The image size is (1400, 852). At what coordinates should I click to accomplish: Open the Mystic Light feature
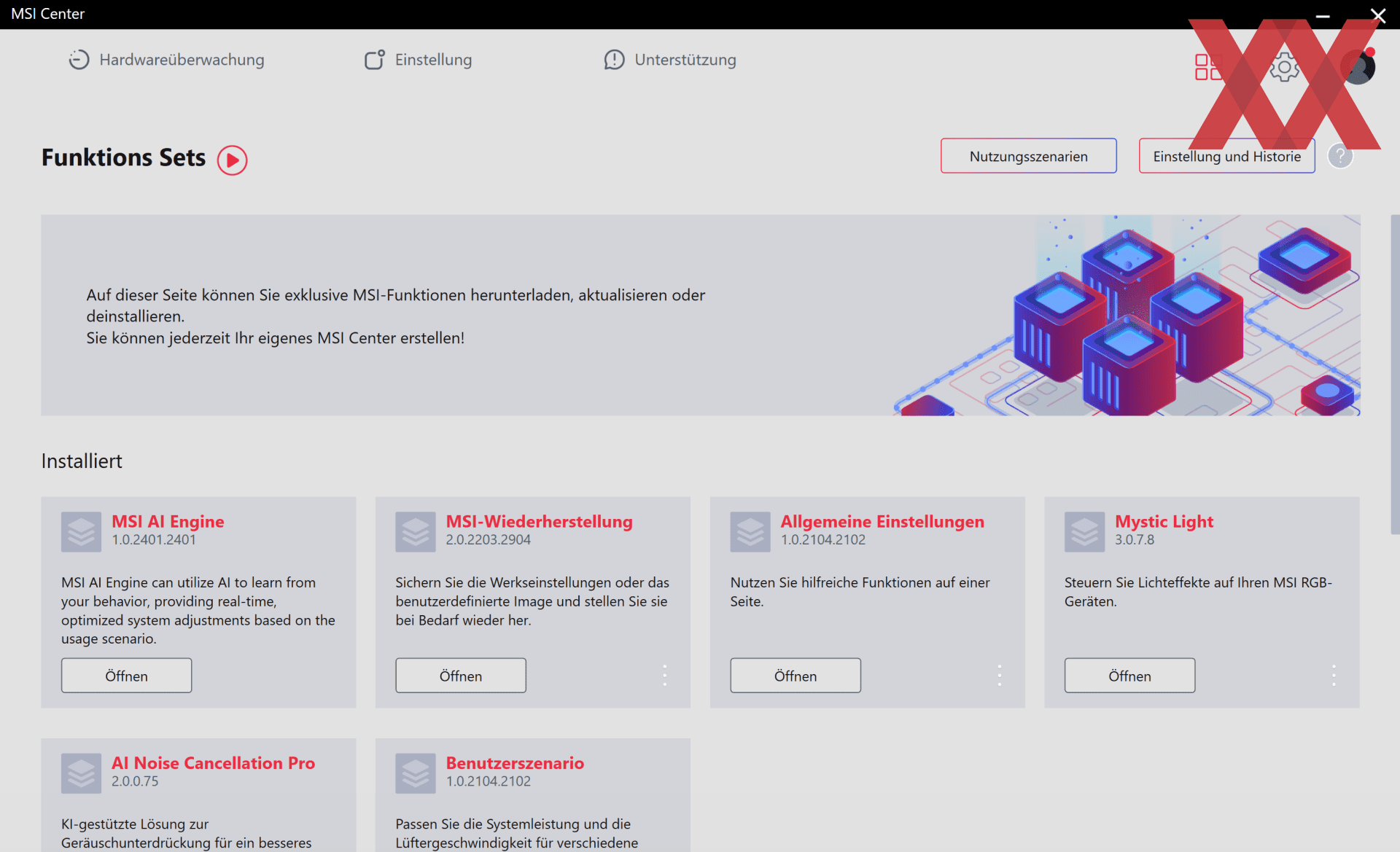click(1129, 676)
